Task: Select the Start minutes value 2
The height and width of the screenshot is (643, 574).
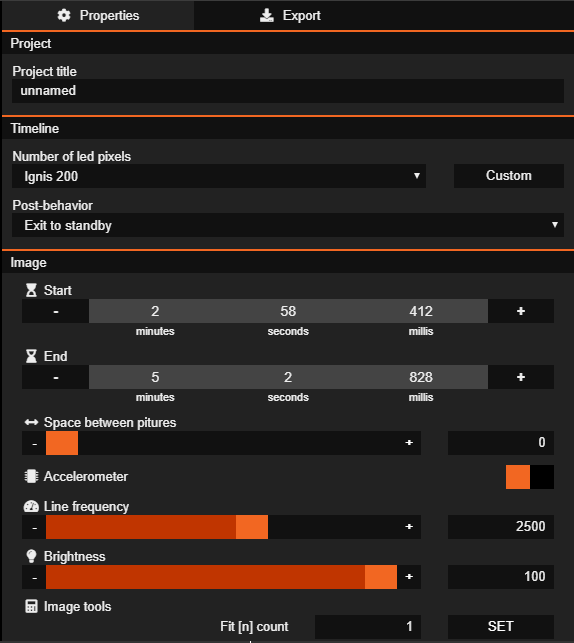Action: [x=155, y=311]
